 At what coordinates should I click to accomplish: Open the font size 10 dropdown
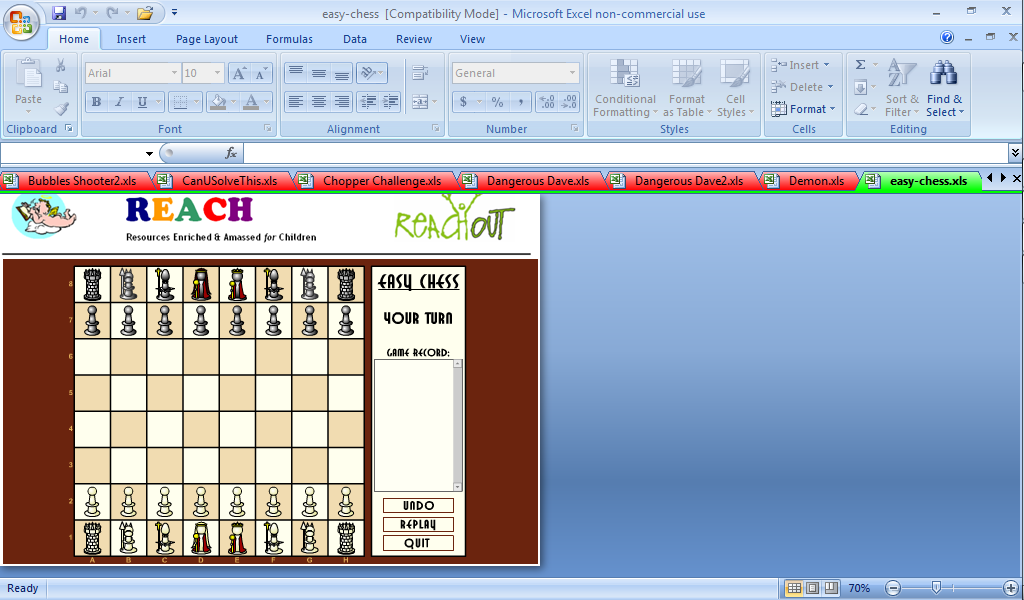[217, 73]
